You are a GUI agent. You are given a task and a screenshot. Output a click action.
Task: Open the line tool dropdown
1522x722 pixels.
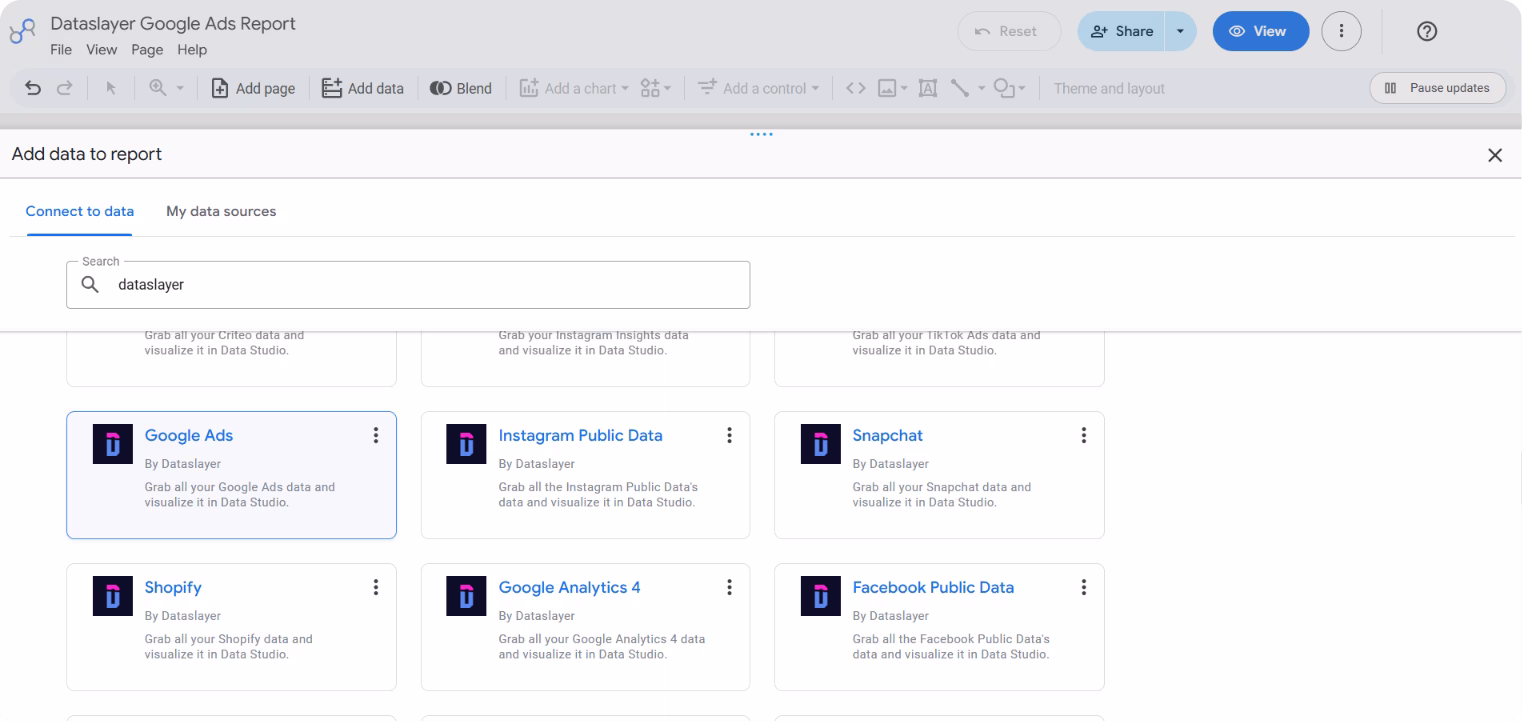(967, 88)
